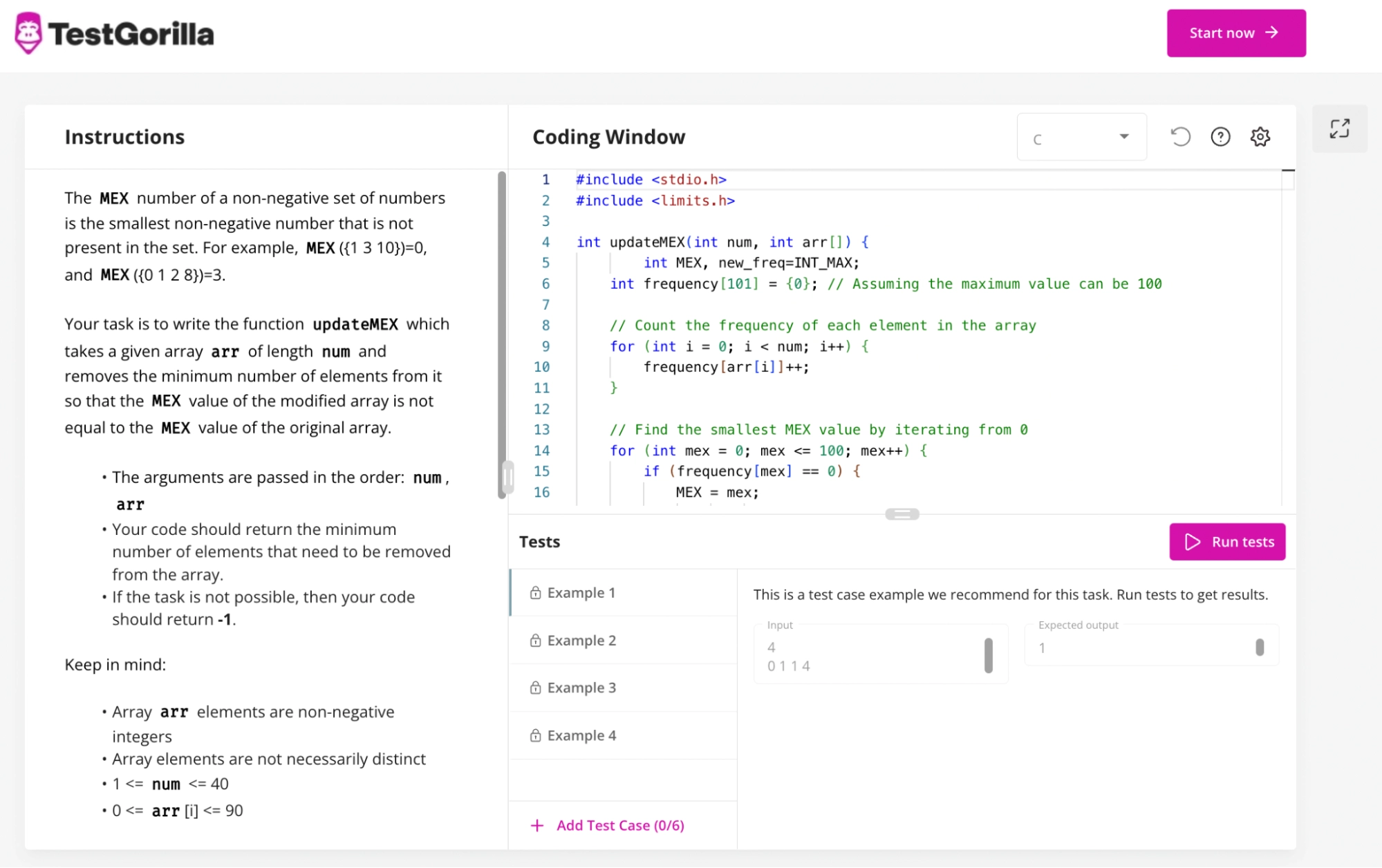Click the lock icon on Example 4
The width and height of the screenshot is (1382, 868).
pyautogui.click(x=535, y=735)
